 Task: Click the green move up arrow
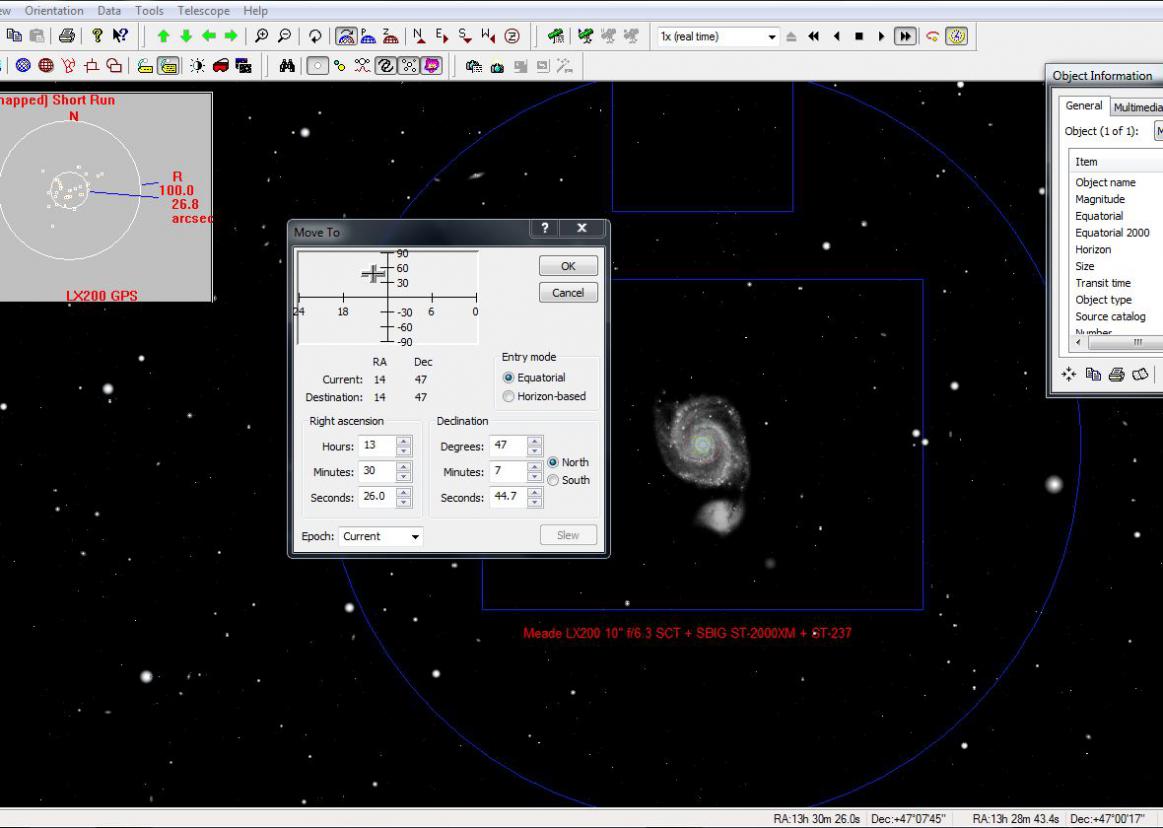coord(163,36)
